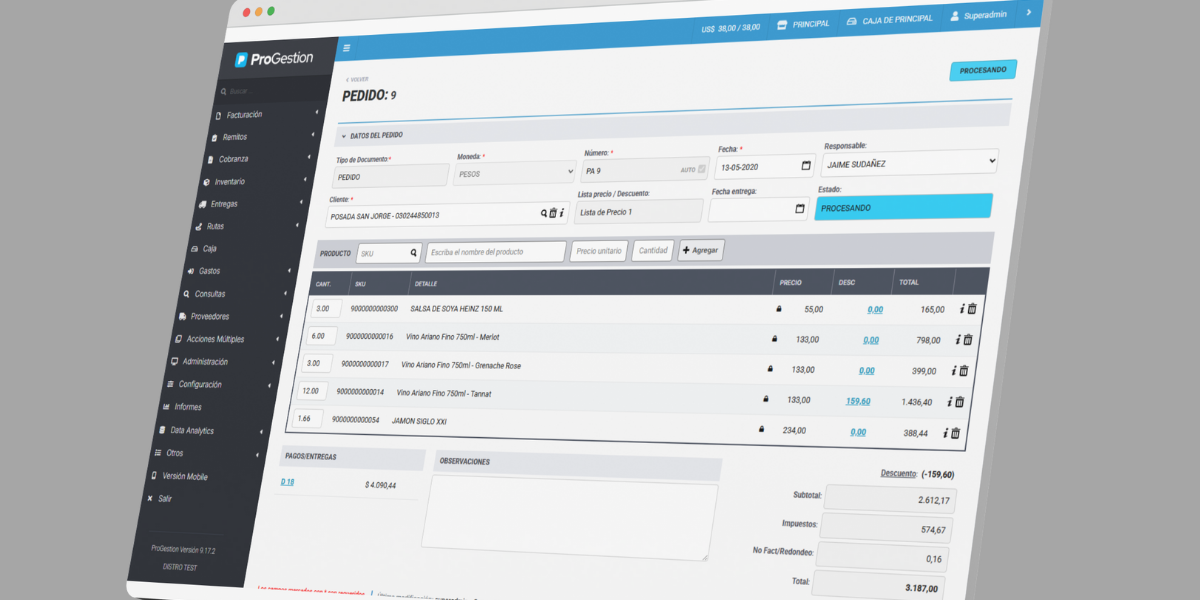Click the PROCESANDO button at top right
The width and height of the screenshot is (1200, 600).
(982, 70)
